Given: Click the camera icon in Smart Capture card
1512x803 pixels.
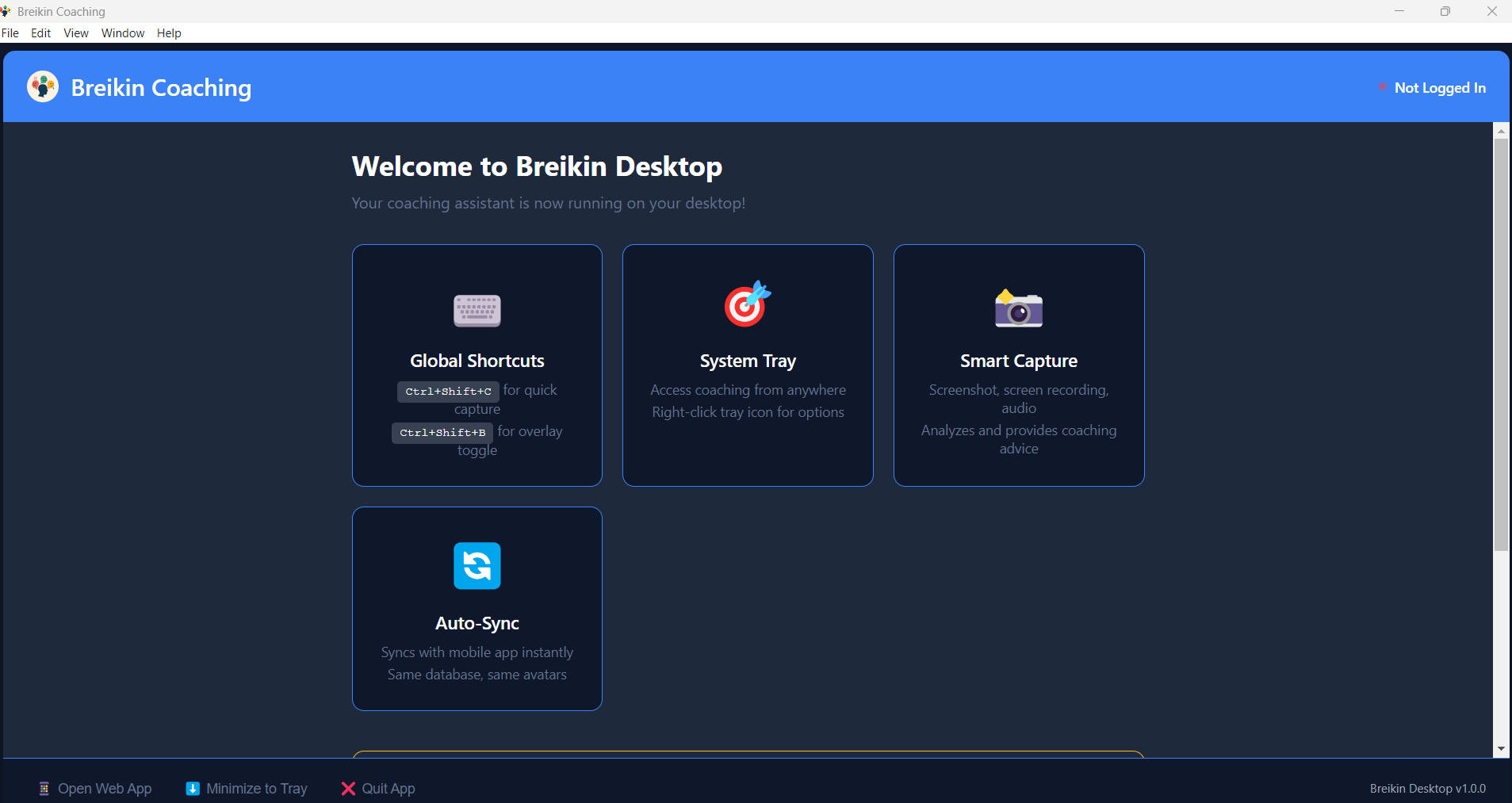Looking at the screenshot, I should pos(1018,310).
